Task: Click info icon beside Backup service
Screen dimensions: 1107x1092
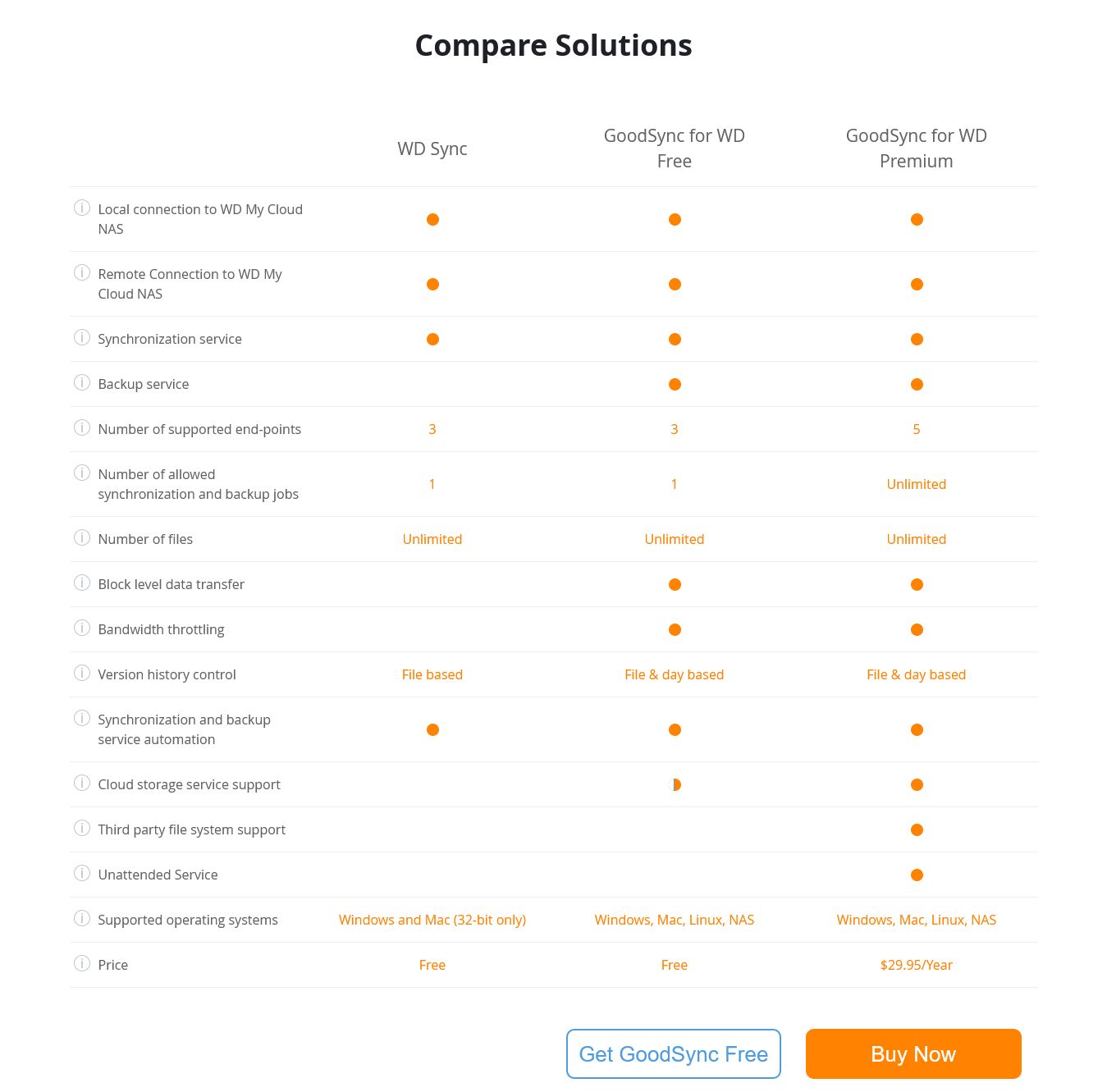Action: (x=82, y=382)
